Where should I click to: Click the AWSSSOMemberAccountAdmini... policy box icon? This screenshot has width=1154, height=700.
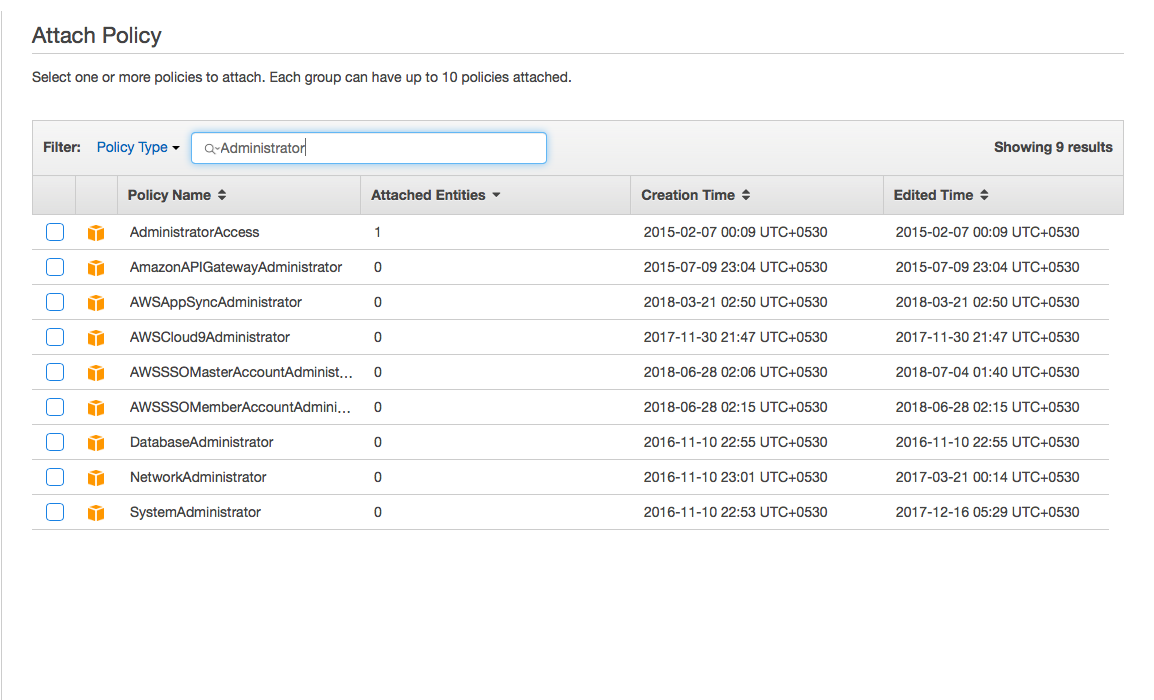point(96,407)
